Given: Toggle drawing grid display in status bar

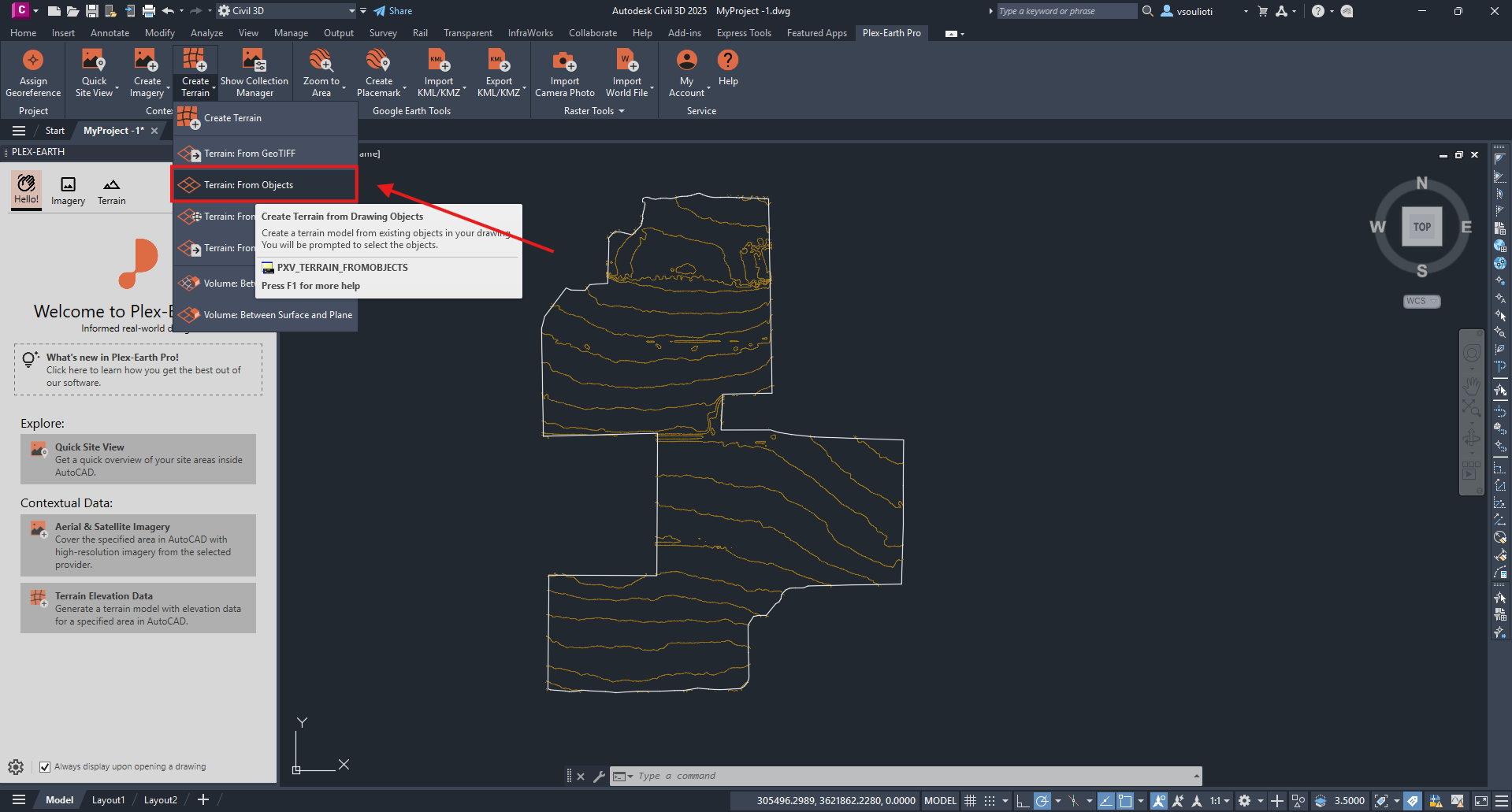Looking at the screenshot, I should click(971, 801).
